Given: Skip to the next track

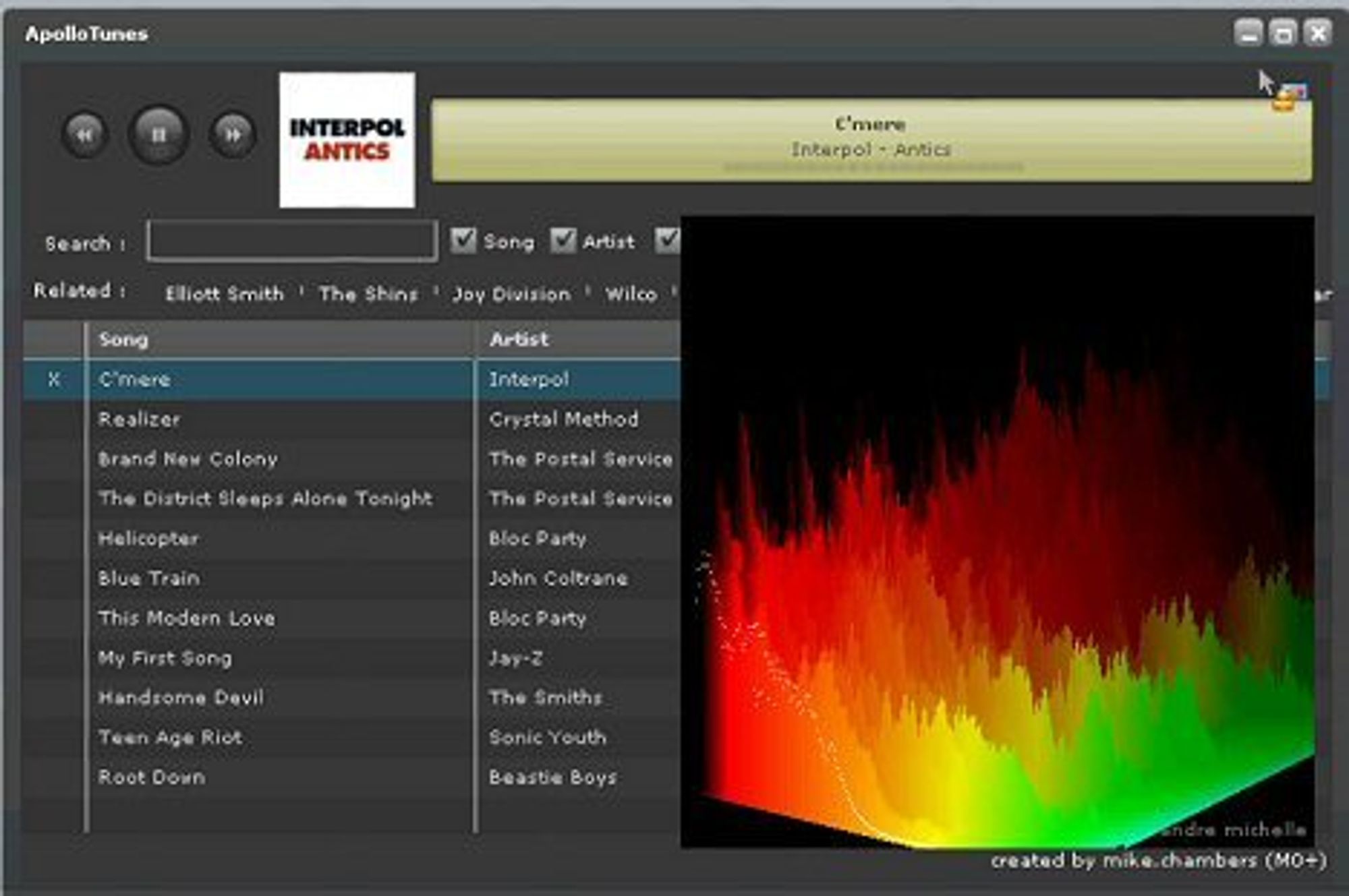Looking at the screenshot, I should point(233,135).
